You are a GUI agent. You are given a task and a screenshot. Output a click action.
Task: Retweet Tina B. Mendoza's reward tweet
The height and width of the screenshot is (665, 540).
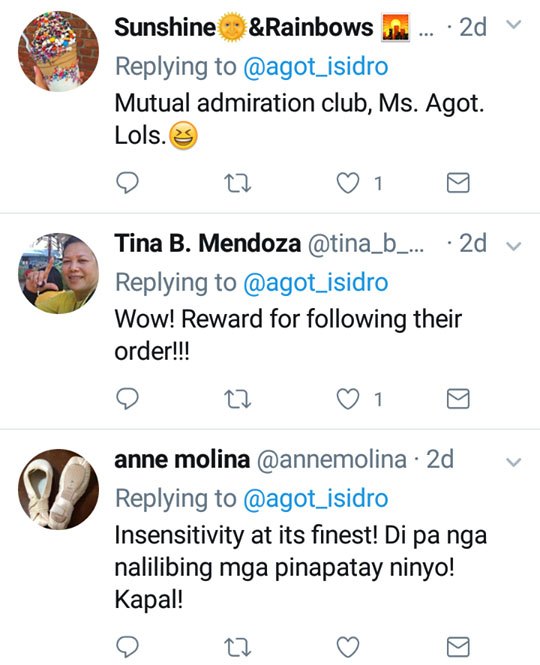click(x=238, y=399)
